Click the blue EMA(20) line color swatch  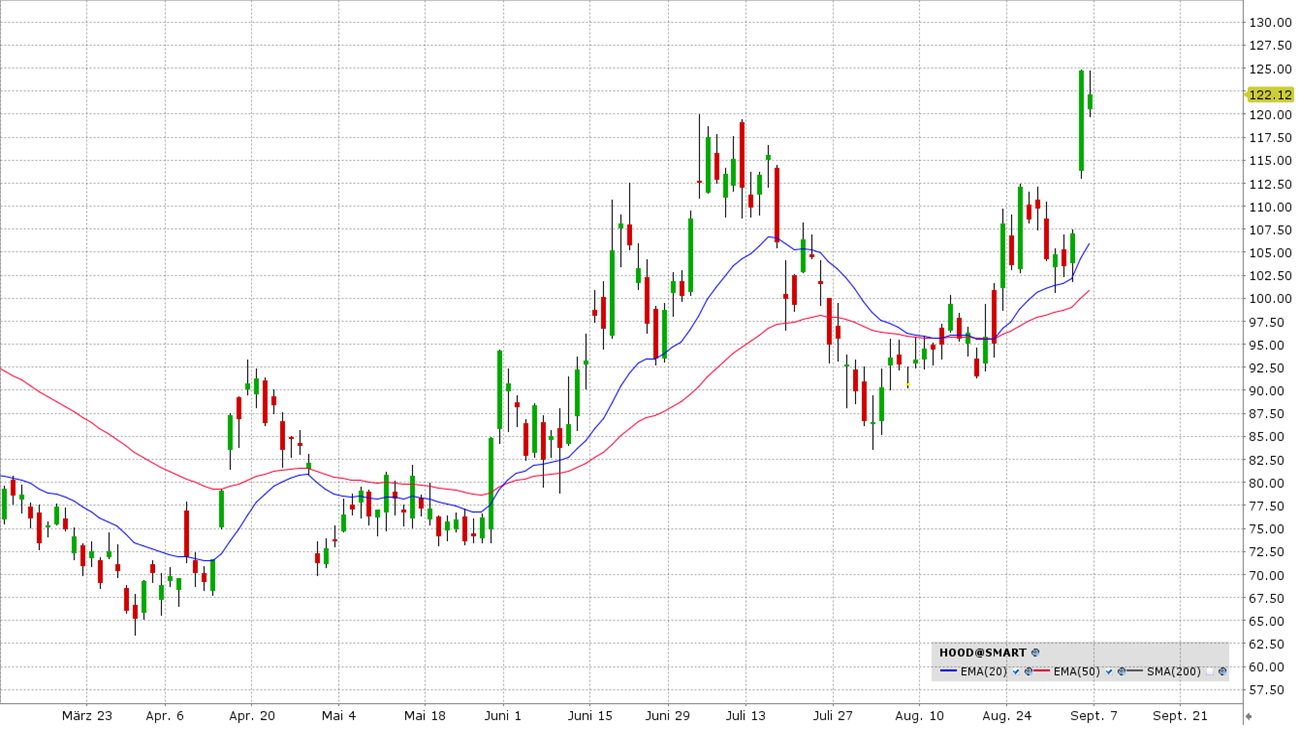(x=948, y=671)
